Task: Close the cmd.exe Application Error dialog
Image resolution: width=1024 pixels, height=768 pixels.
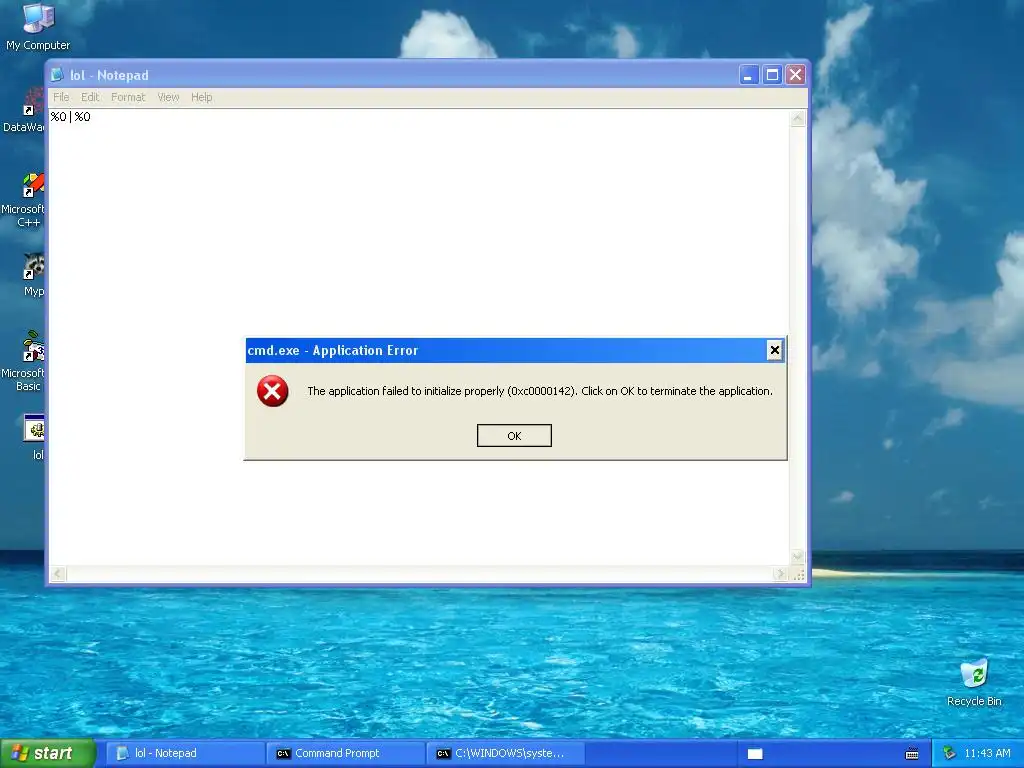Action: (775, 351)
